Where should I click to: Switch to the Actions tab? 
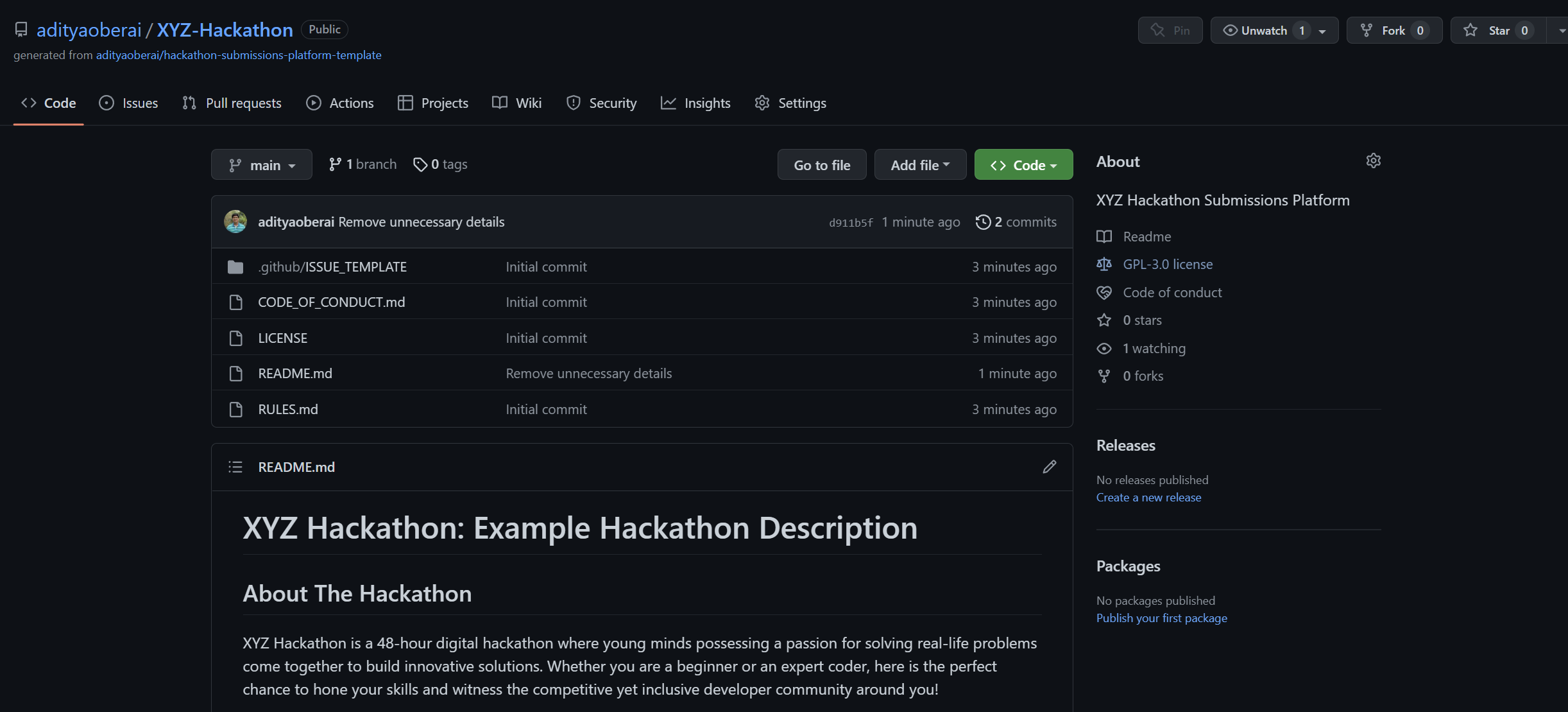(x=340, y=103)
